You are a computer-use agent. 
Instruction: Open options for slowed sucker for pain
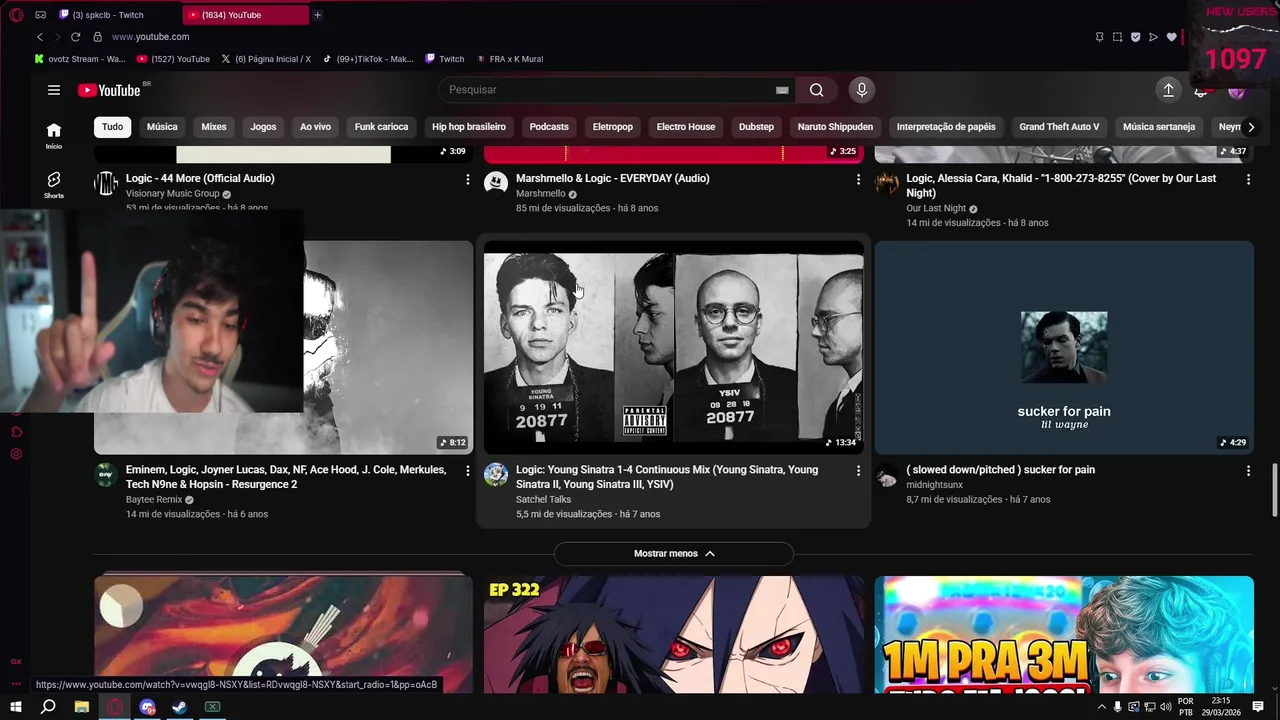click(x=1248, y=470)
